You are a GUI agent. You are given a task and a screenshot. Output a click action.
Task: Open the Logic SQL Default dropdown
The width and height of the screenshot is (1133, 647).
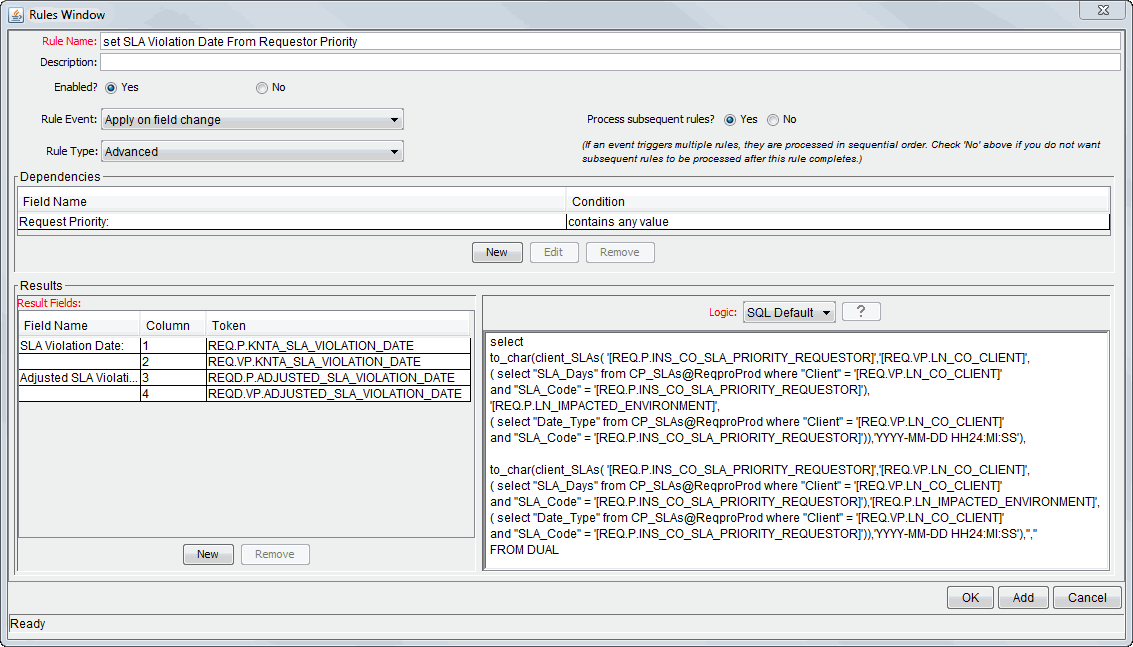point(789,312)
